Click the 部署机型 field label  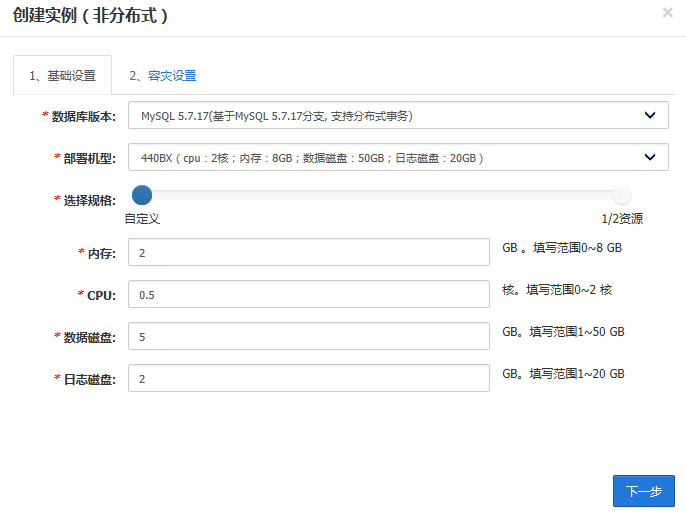(90, 159)
